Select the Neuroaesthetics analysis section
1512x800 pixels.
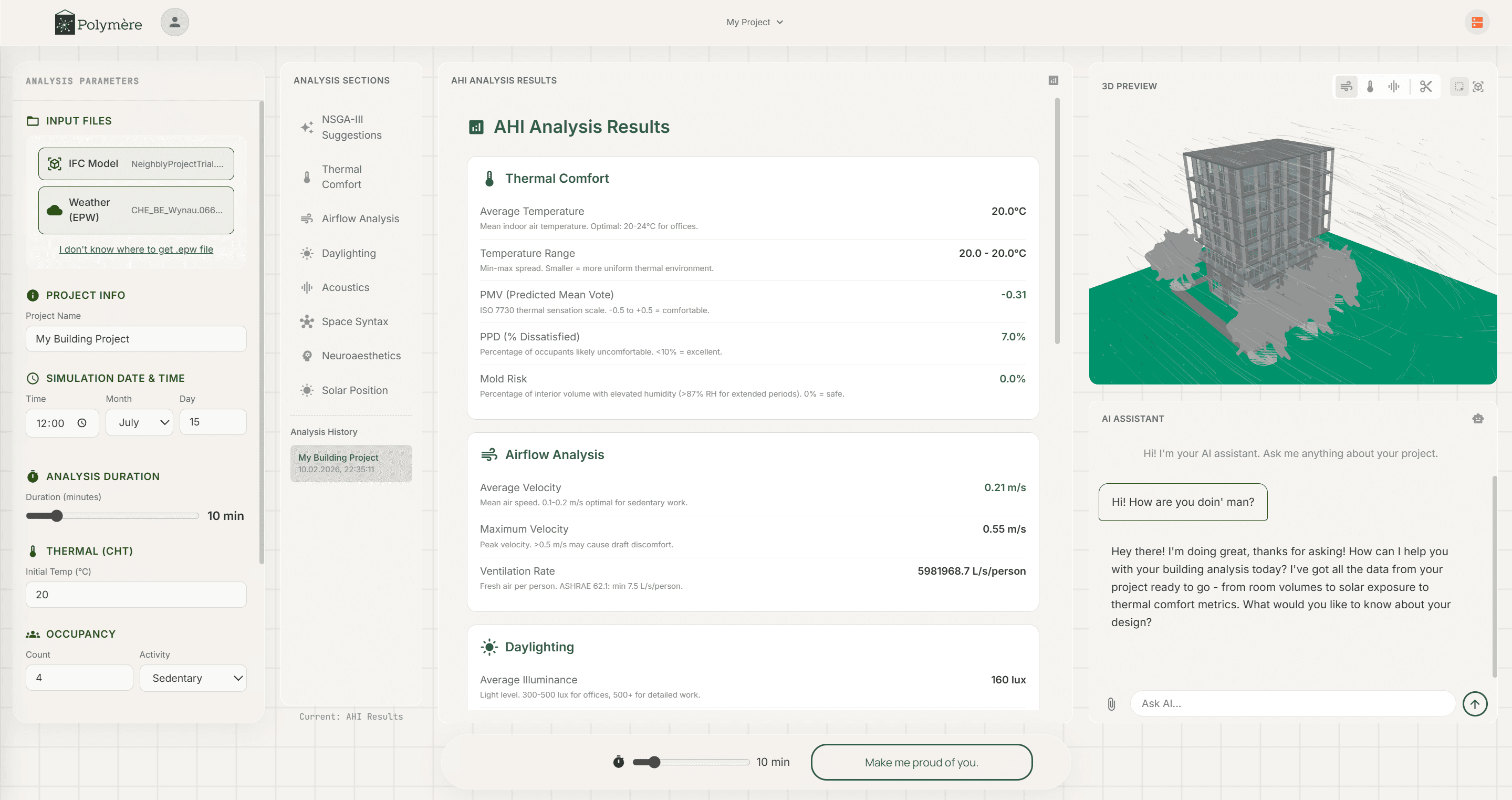coord(360,356)
